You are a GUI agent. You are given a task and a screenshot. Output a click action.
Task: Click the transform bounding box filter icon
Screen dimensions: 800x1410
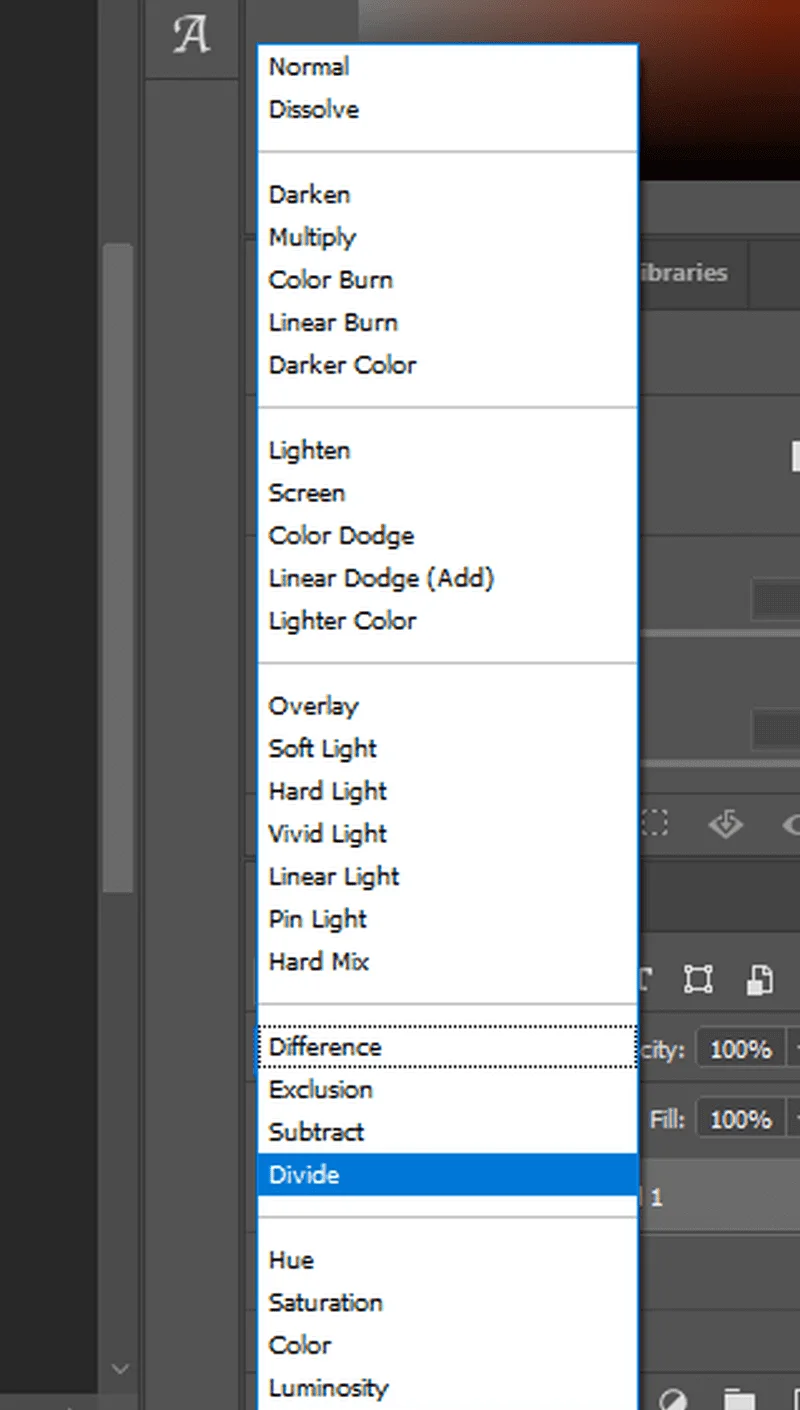tap(698, 980)
